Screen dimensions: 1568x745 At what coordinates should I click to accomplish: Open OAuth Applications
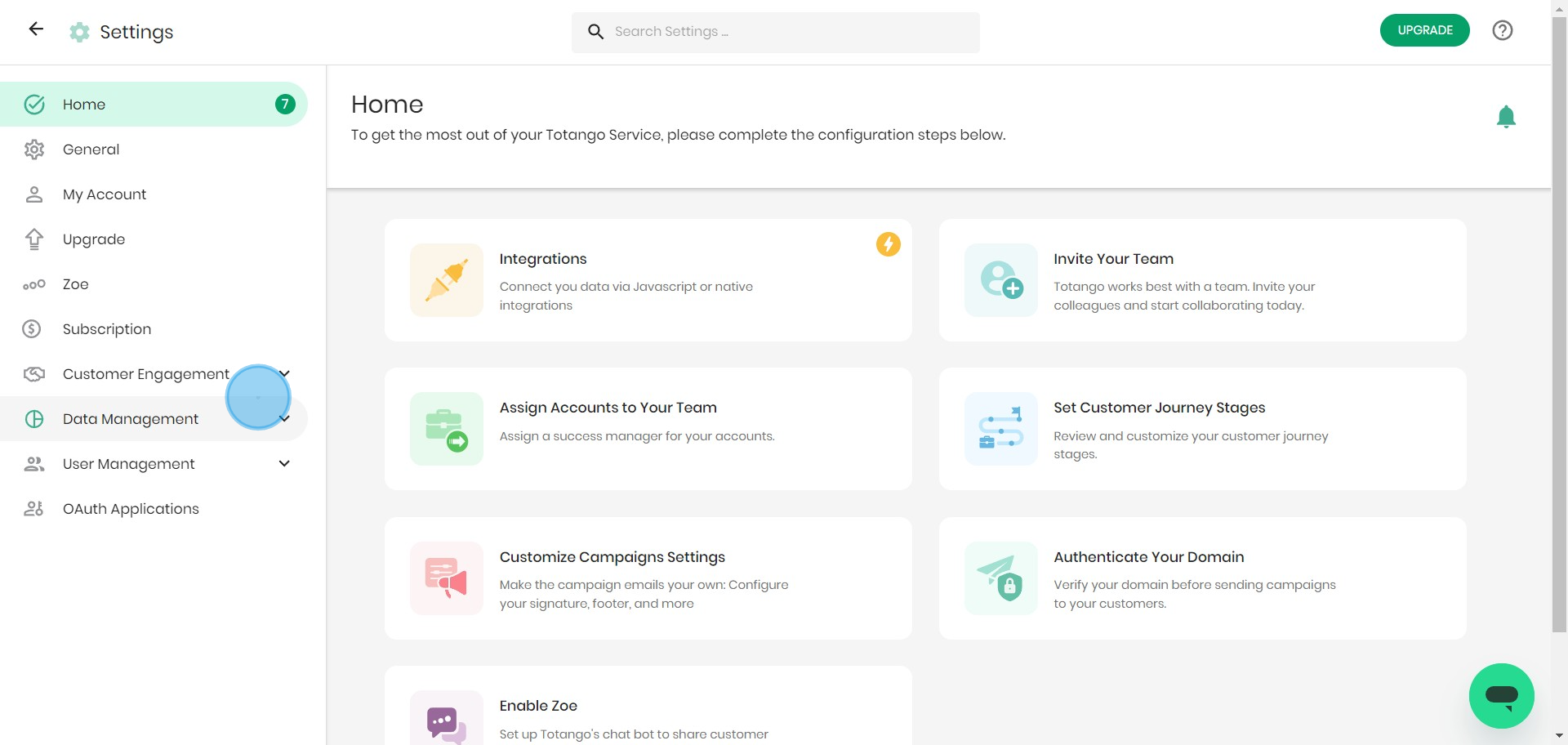pos(154,509)
